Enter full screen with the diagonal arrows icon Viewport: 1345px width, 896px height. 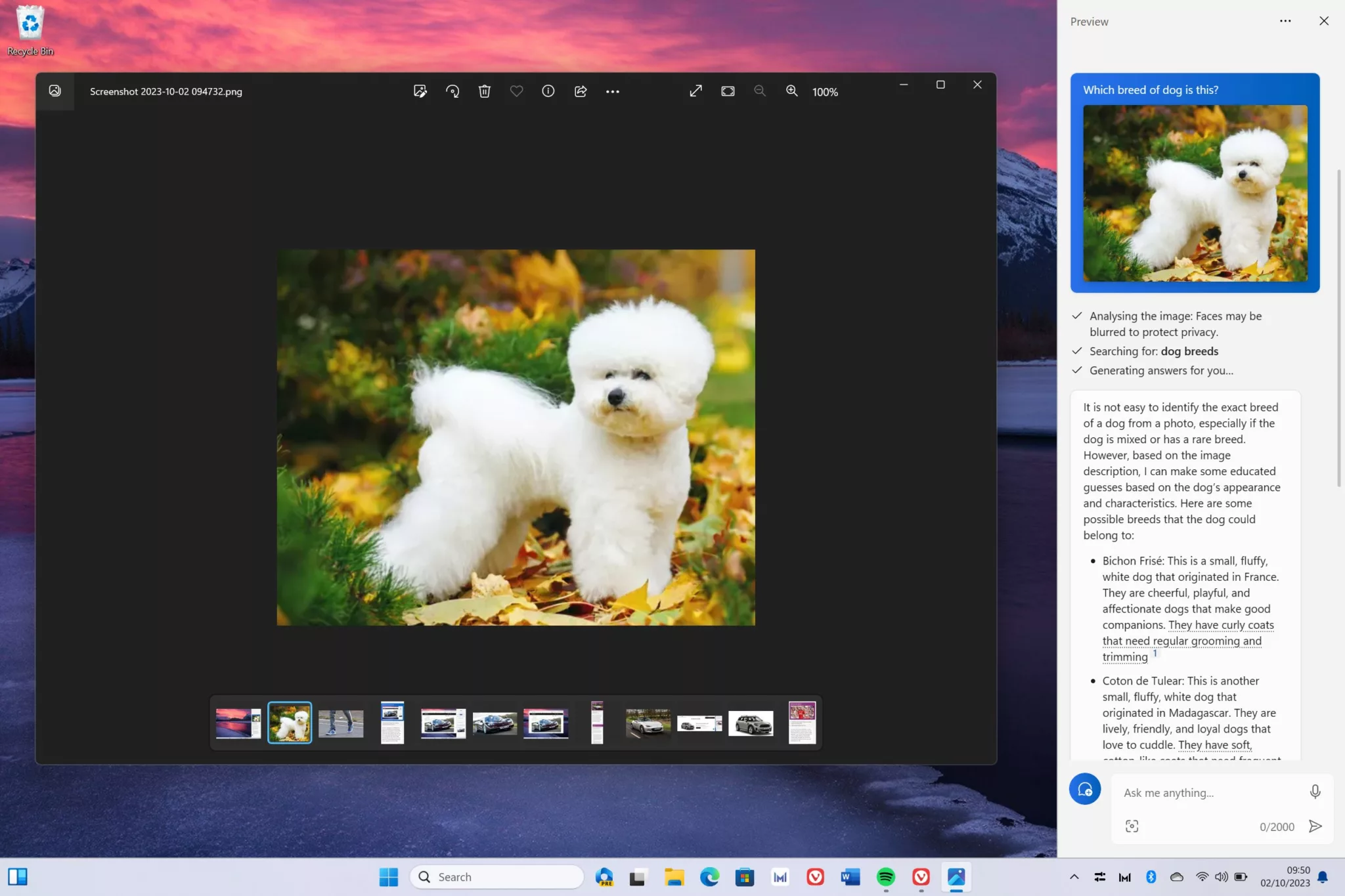pyautogui.click(x=695, y=91)
